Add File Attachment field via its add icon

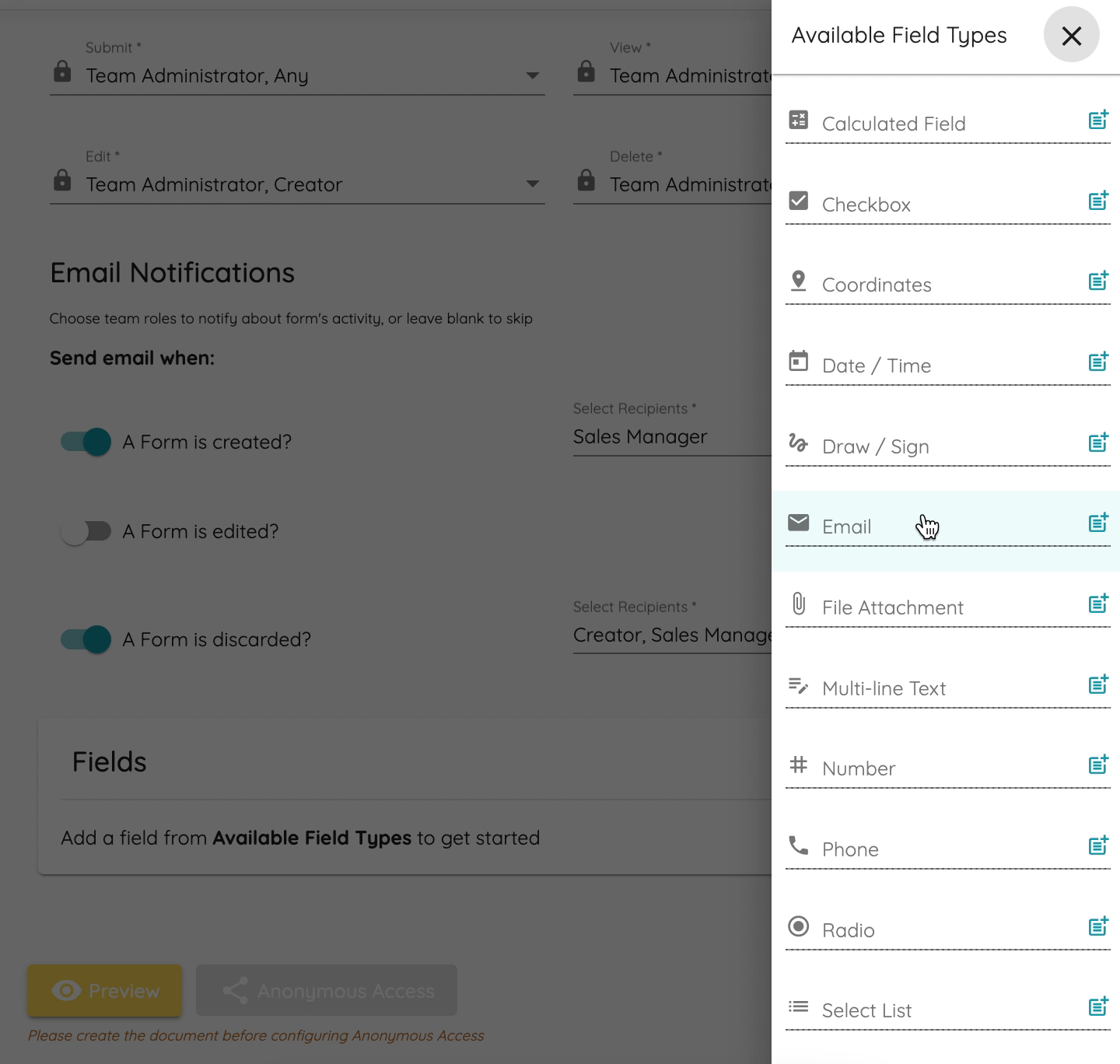pos(1098,604)
